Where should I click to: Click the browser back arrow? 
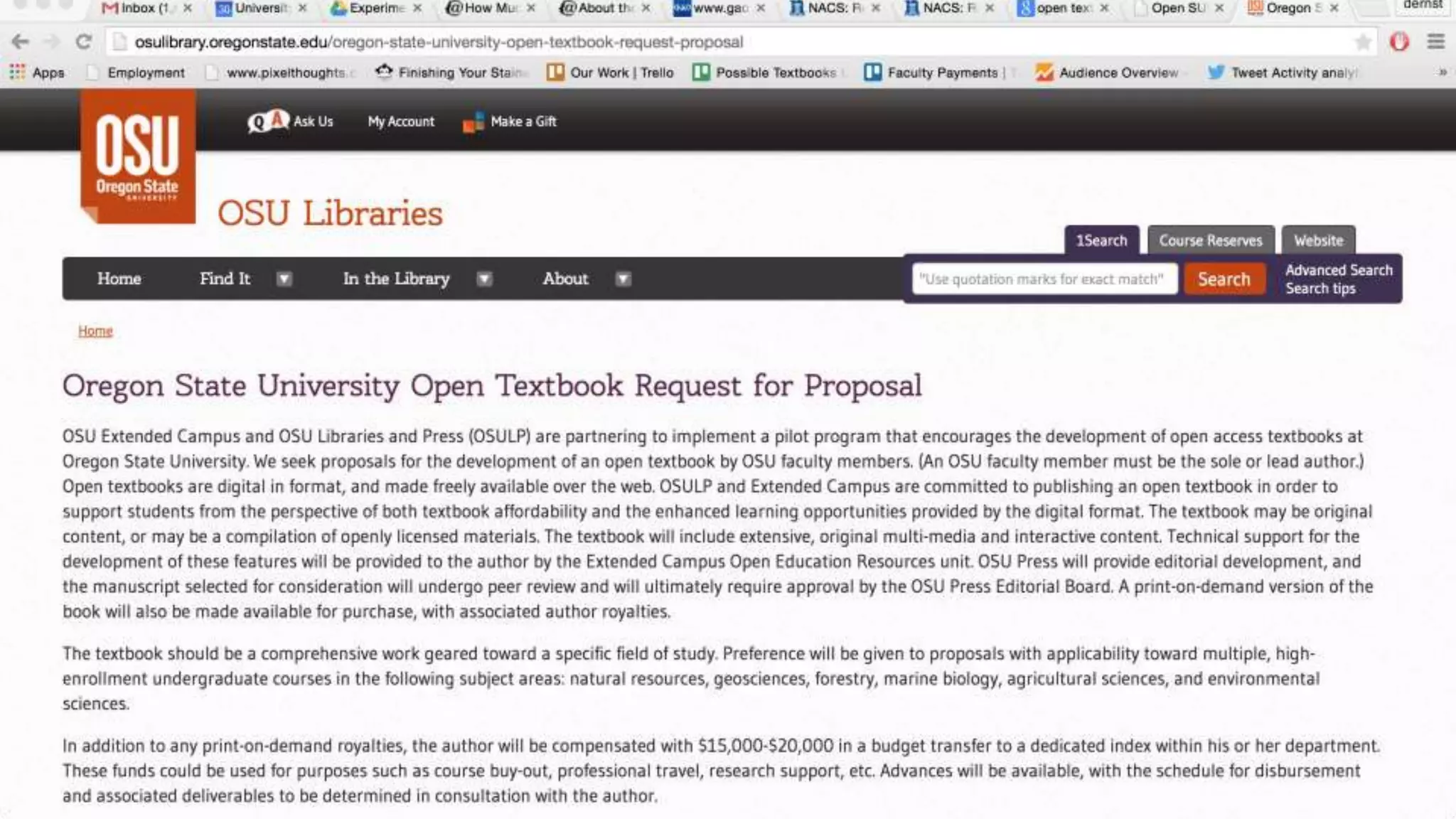[20, 42]
